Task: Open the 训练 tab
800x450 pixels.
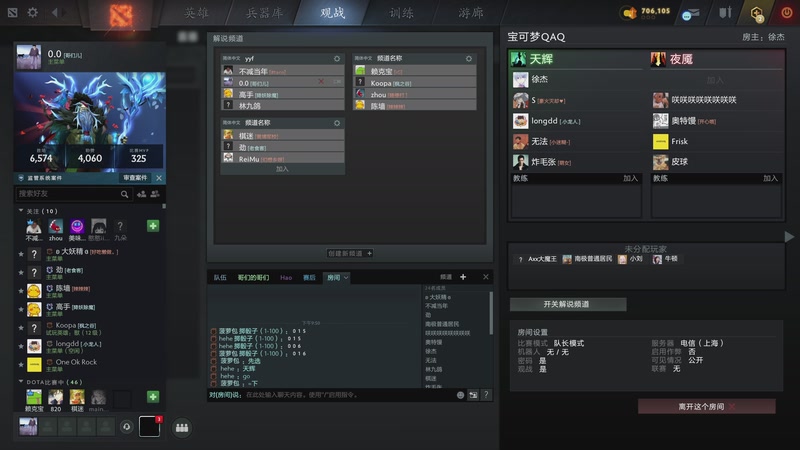Action: tap(402, 13)
